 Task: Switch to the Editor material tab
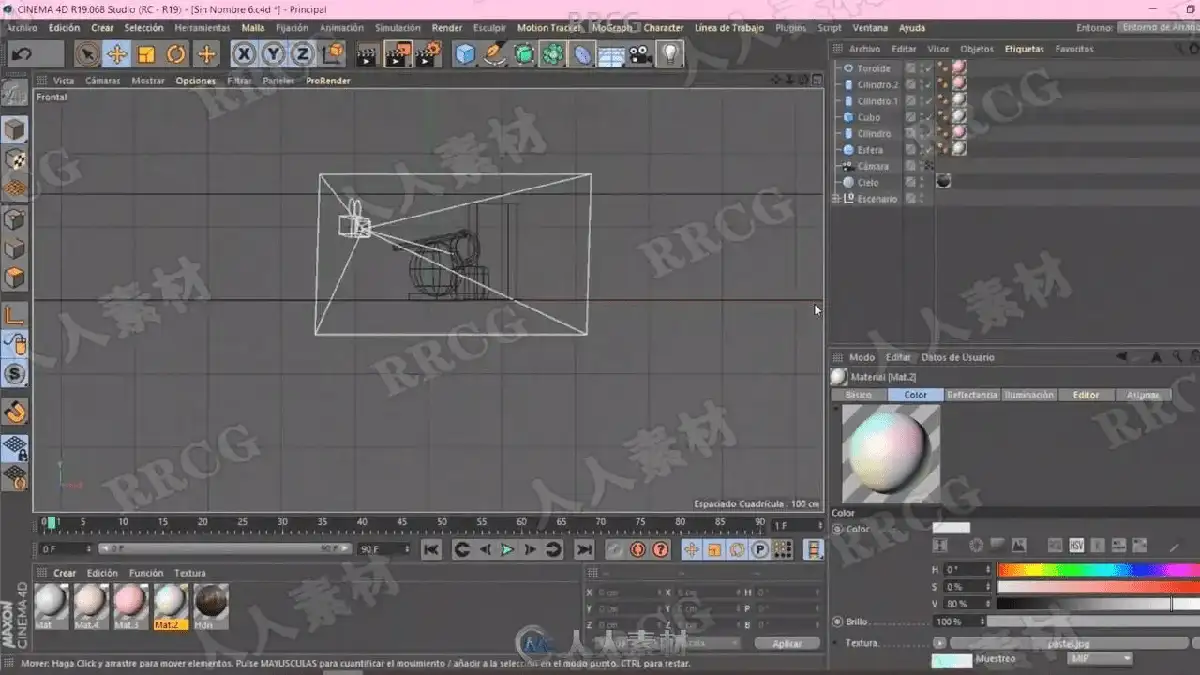1086,395
